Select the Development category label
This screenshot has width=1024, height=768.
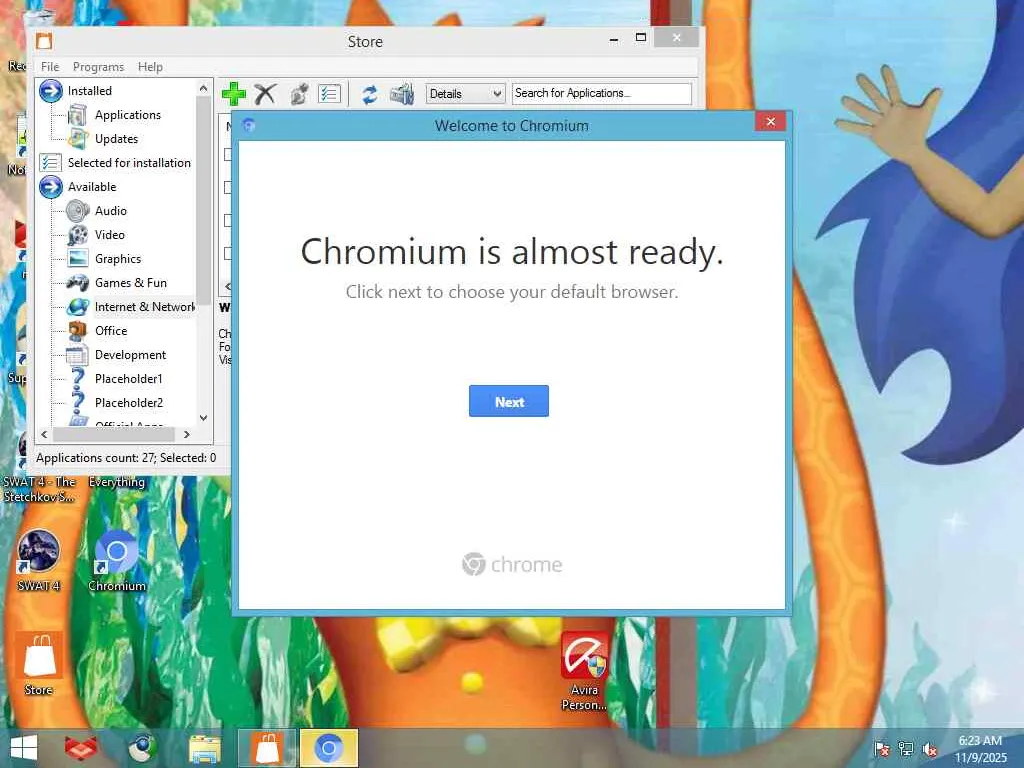point(131,355)
